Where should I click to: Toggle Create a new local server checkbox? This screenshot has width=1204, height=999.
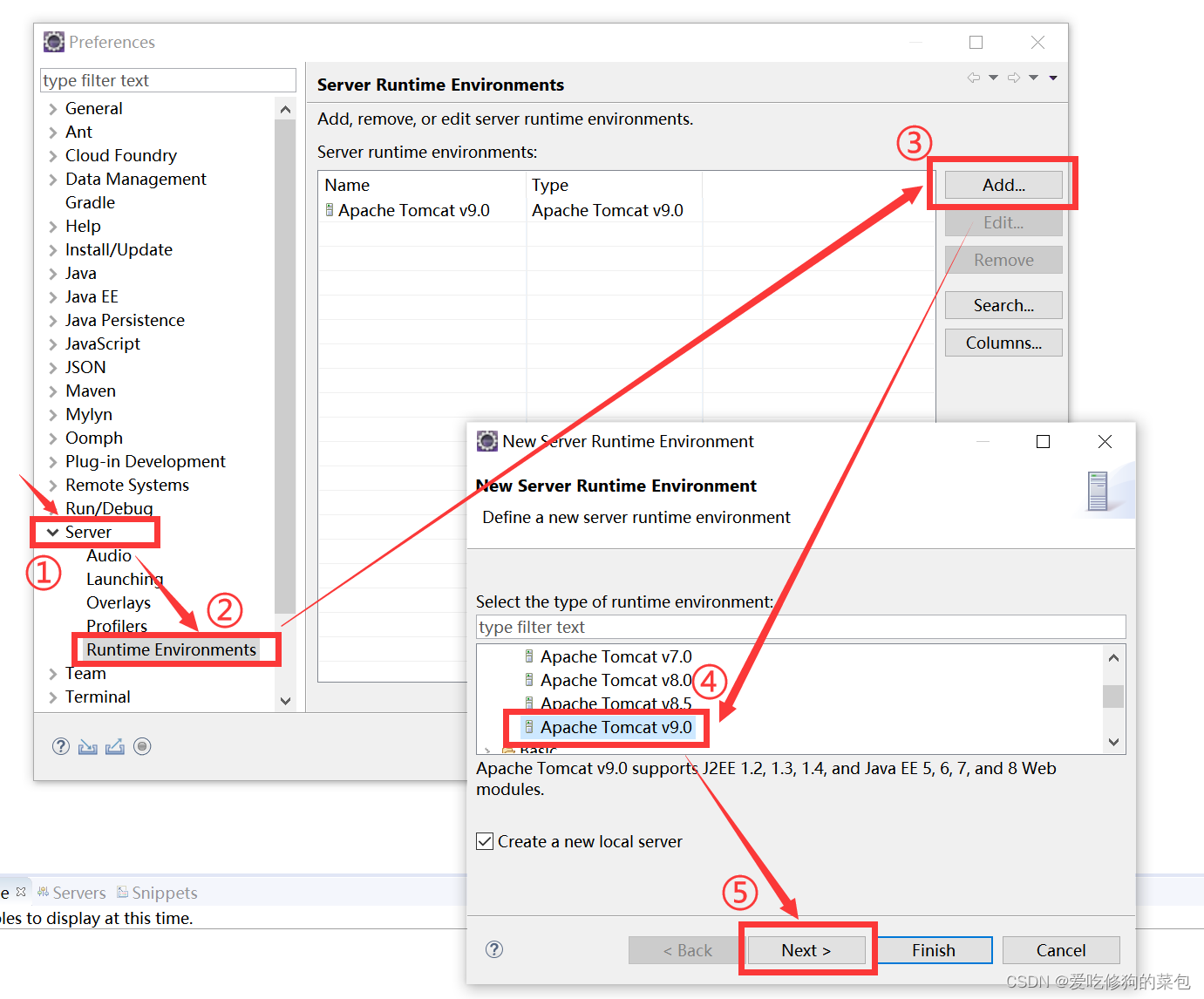pyautogui.click(x=486, y=841)
